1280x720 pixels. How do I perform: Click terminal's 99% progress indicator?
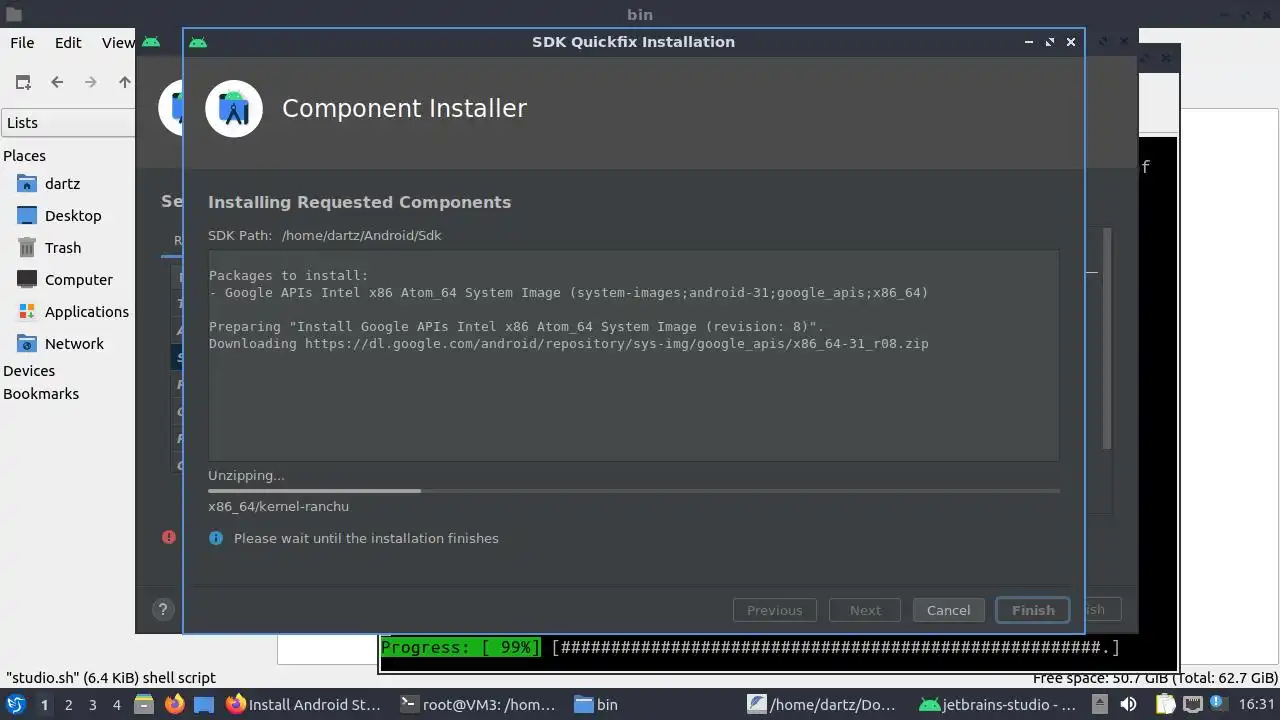(460, 648)
